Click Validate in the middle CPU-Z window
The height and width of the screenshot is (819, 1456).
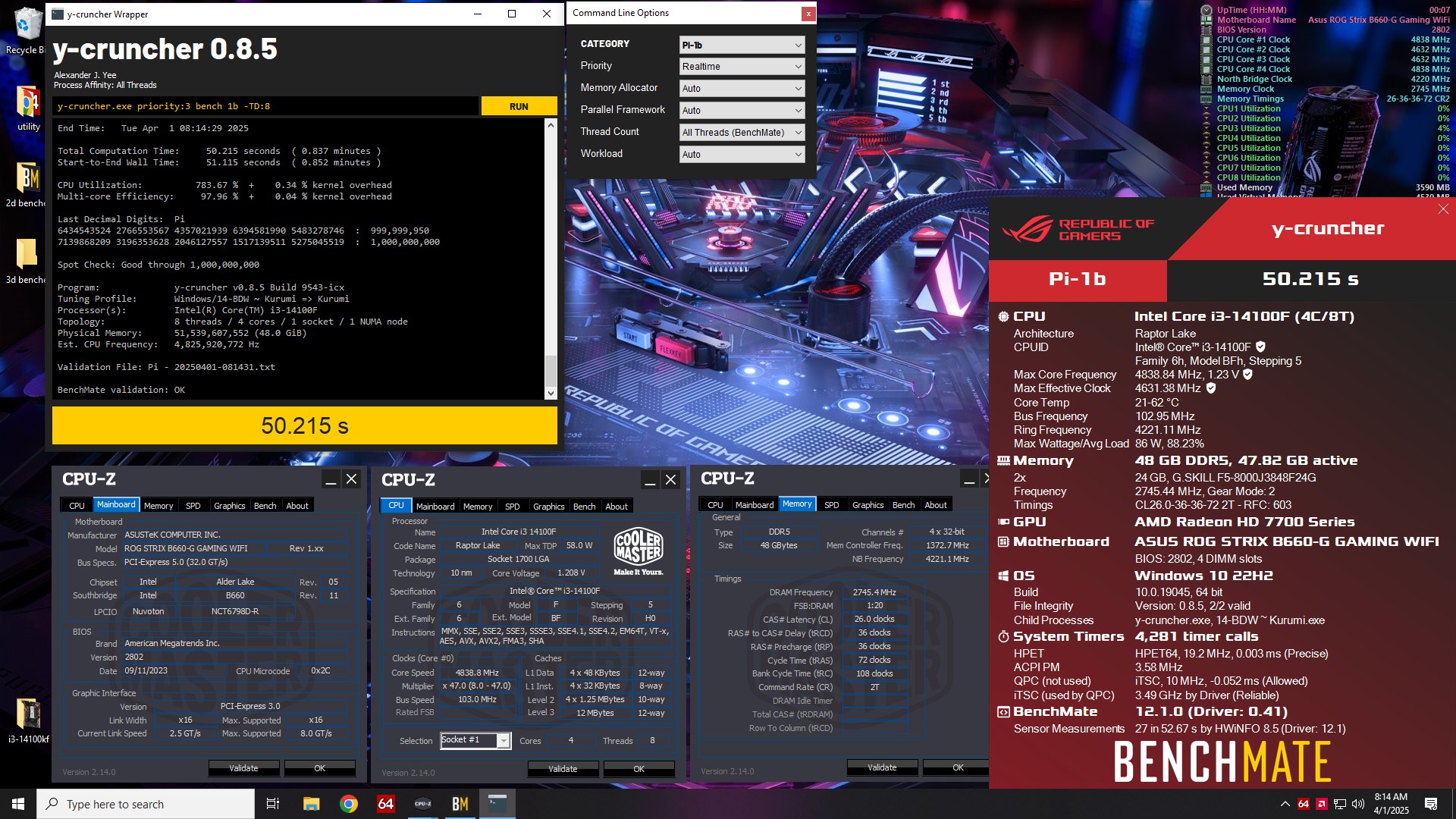[x=563, y=769]
